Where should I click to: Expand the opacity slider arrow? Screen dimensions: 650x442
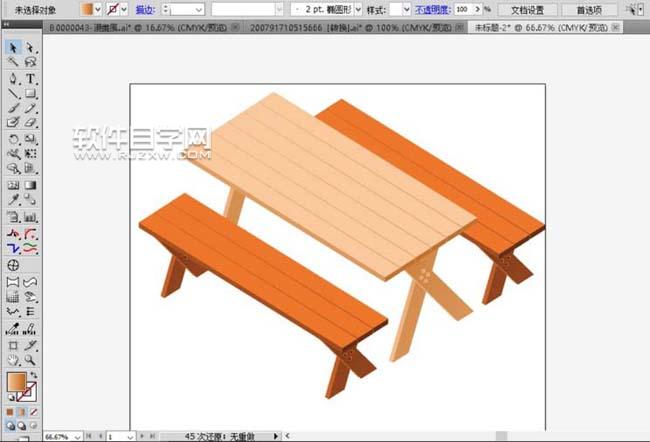478,9
